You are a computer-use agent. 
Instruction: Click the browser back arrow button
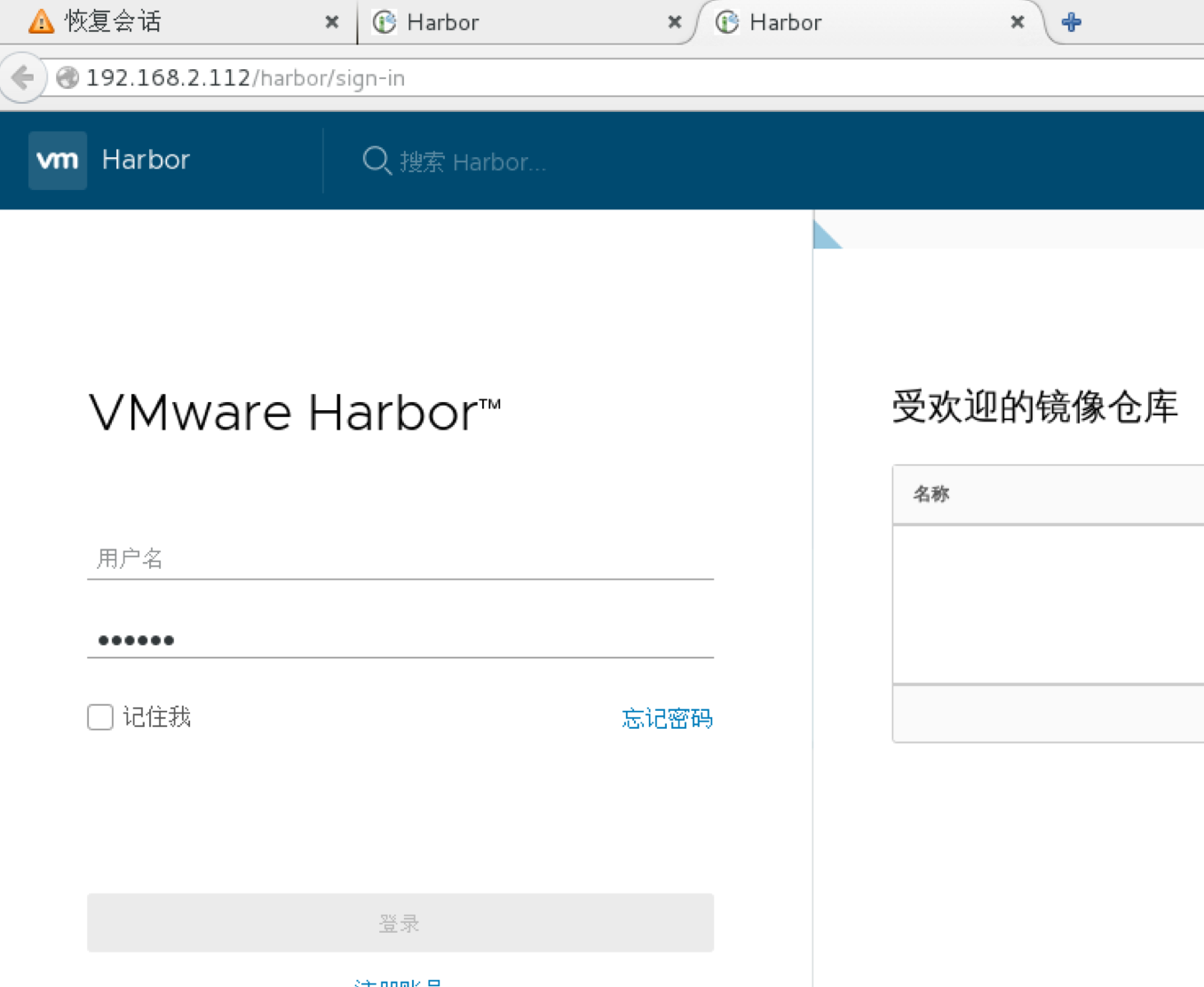(23, 78)
